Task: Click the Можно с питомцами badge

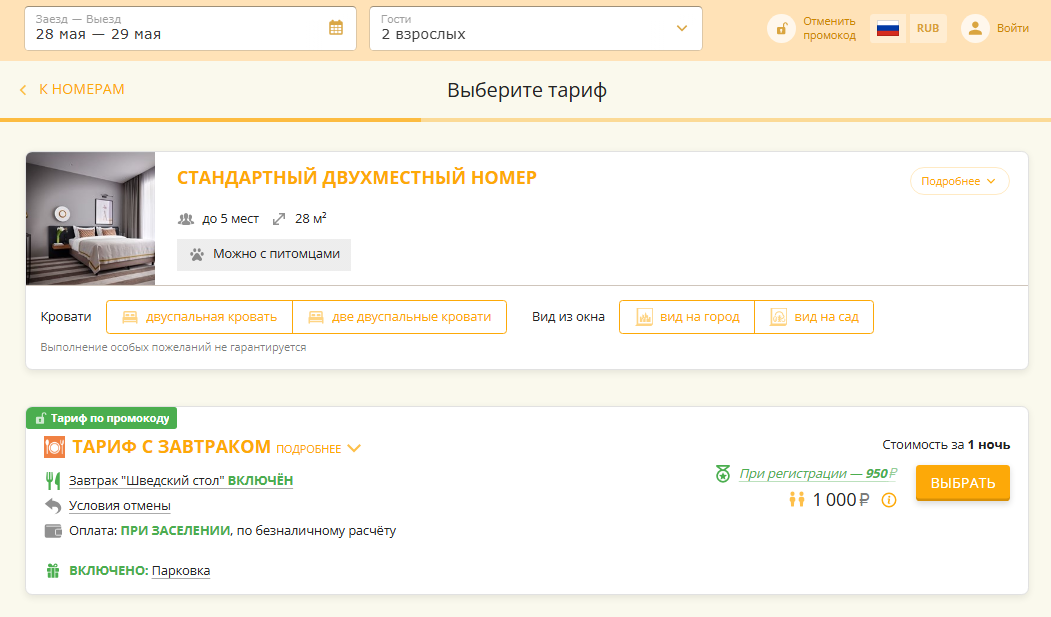Action: coord(264,255)
